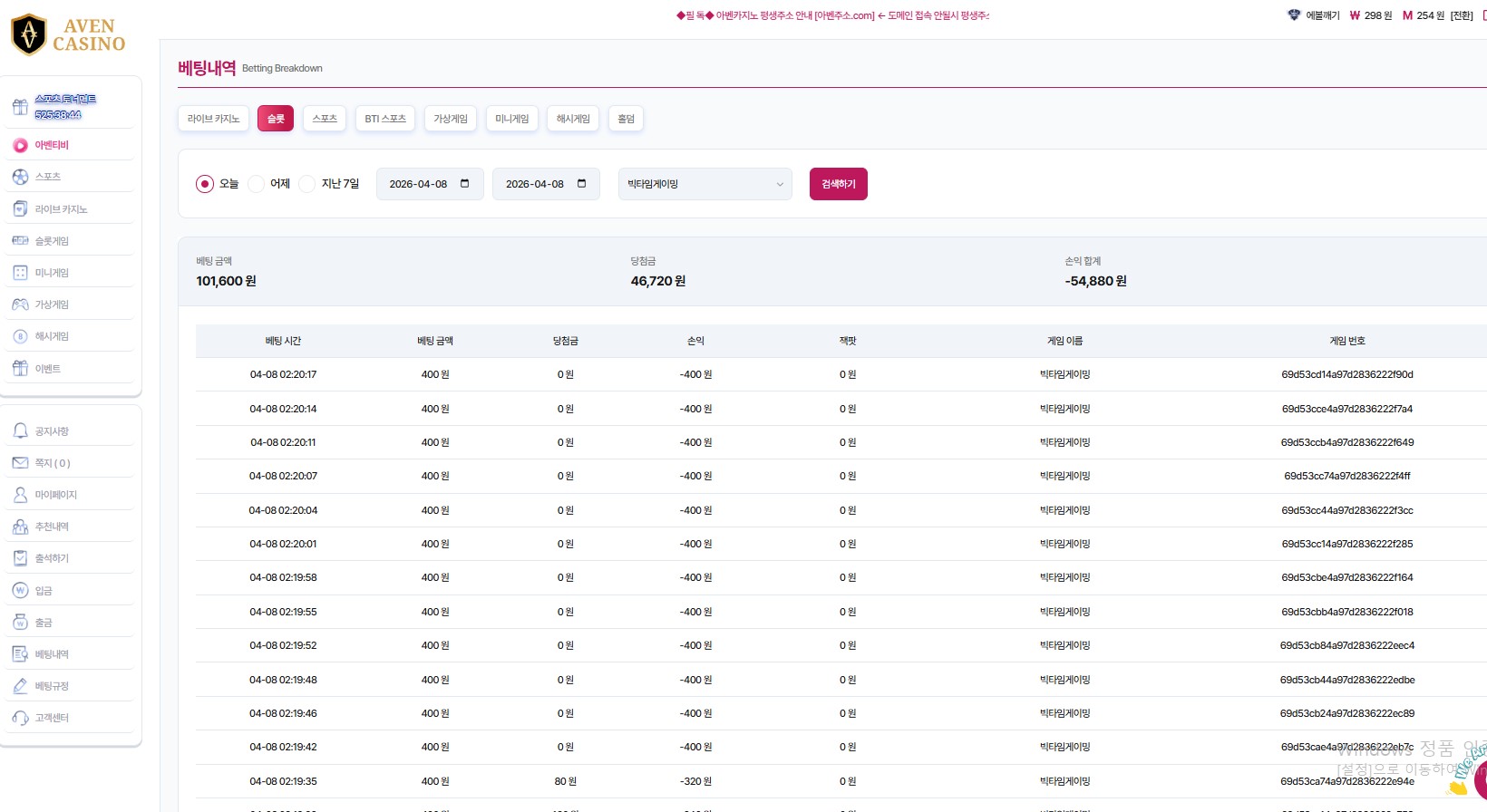Screen dimensions: 1487x812
Task: Click the [전환] link in header
Action: [x=1462, y=15]
